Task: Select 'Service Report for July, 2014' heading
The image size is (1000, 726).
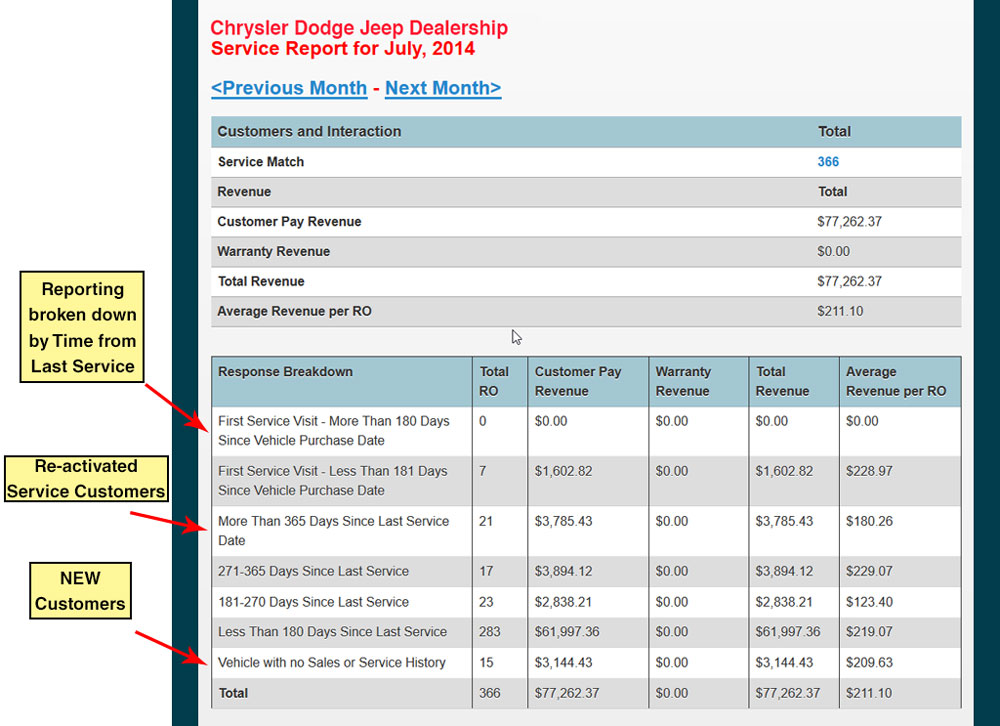Action: tap(343, 48)
